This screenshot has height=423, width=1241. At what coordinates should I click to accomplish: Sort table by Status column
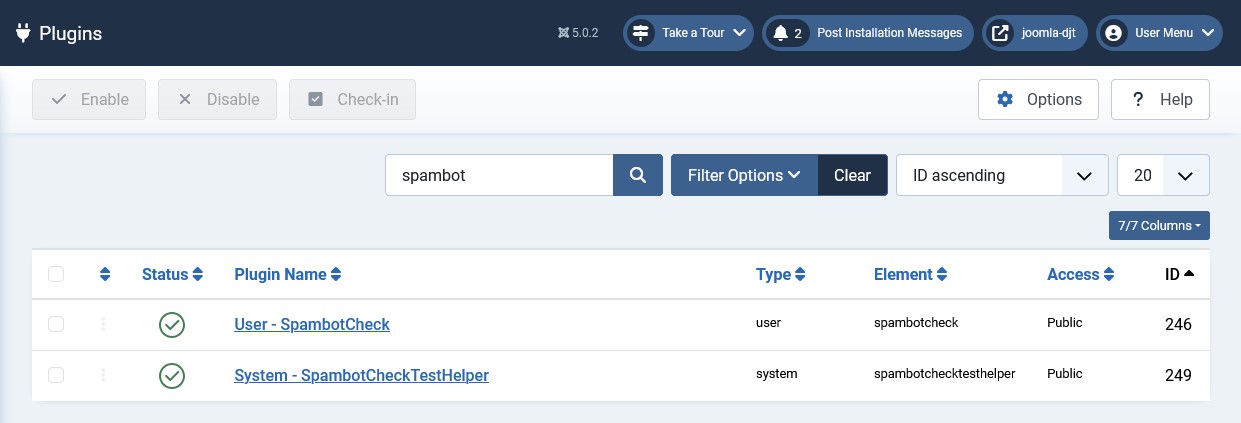point(172,274)
